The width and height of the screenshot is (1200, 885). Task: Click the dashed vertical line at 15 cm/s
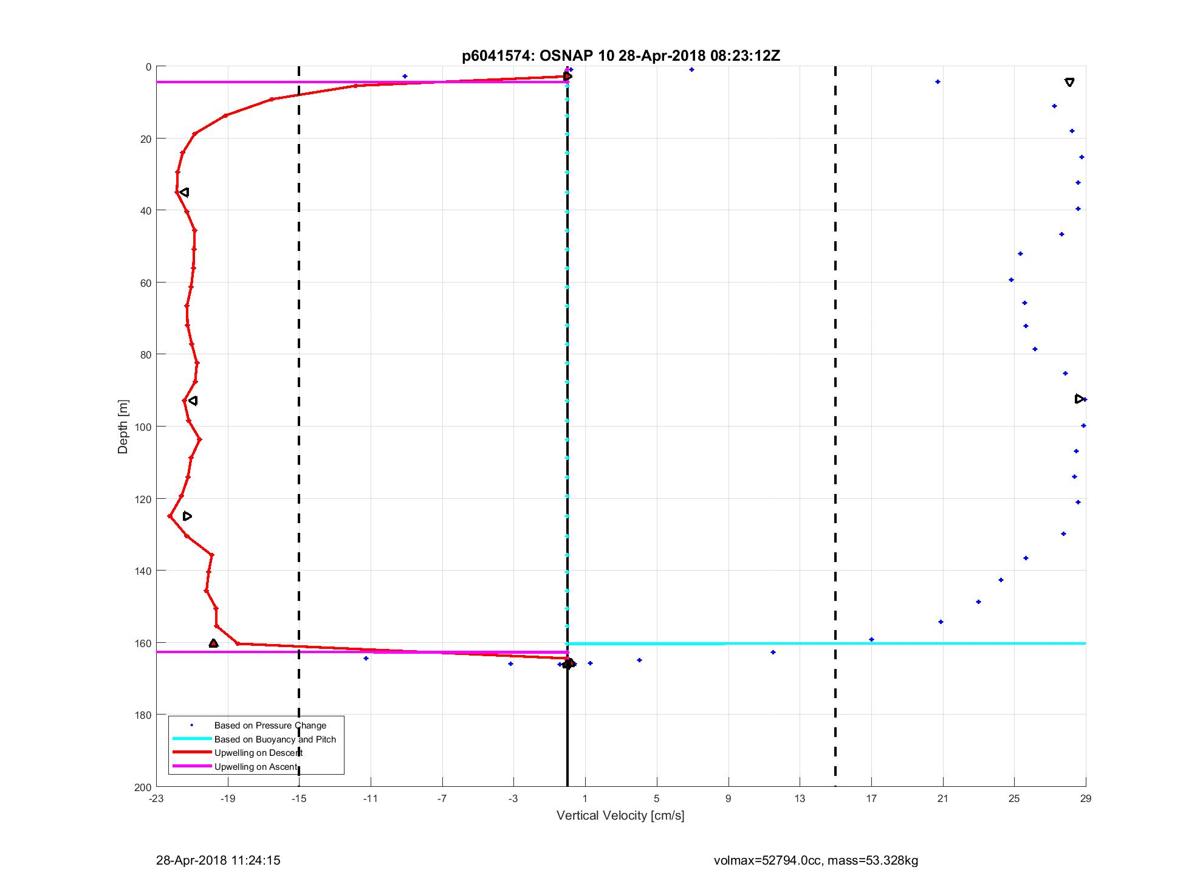(835, 427)
